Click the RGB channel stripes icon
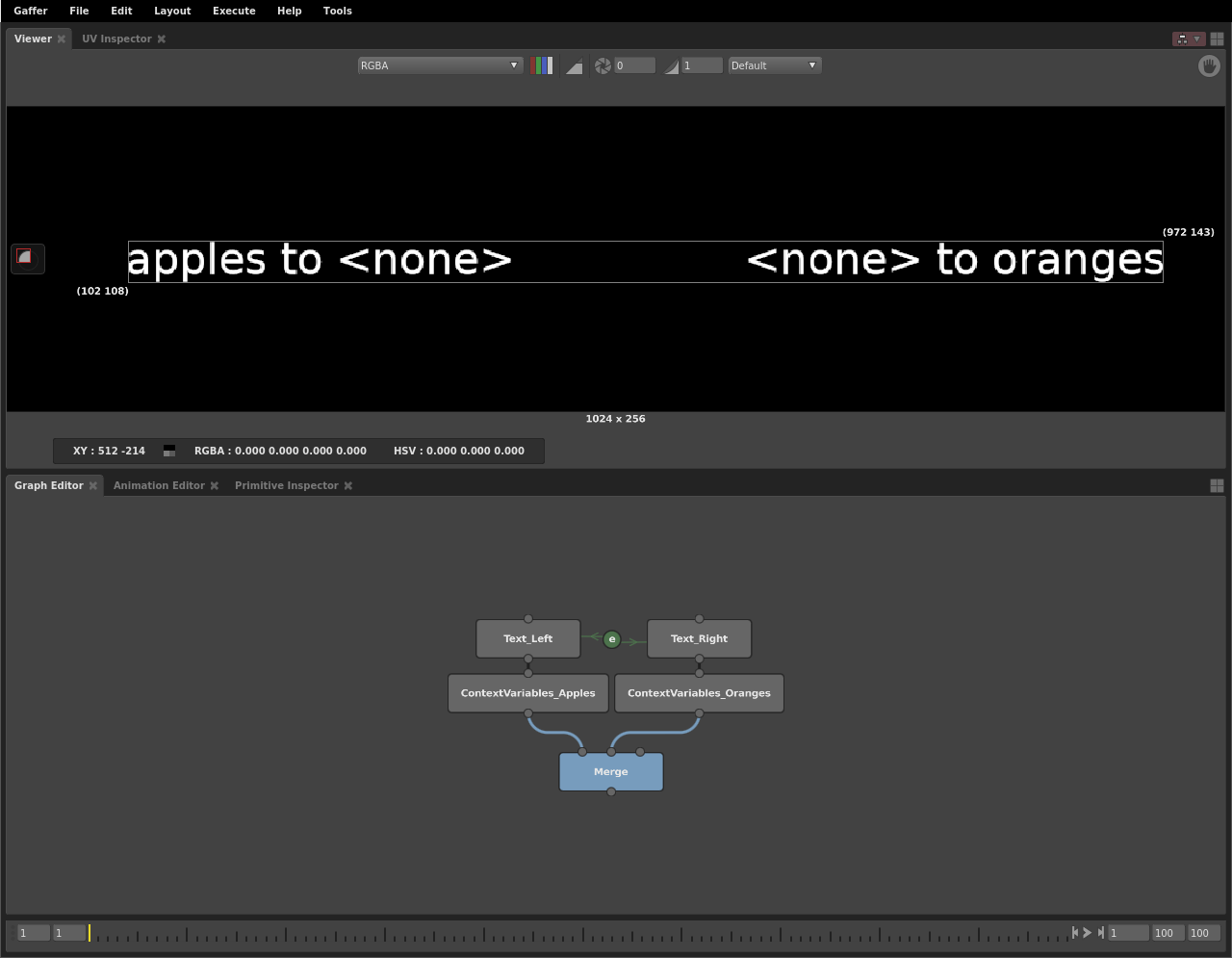The height and width of the screenshot is (958, 1232). tap(542, 65)
